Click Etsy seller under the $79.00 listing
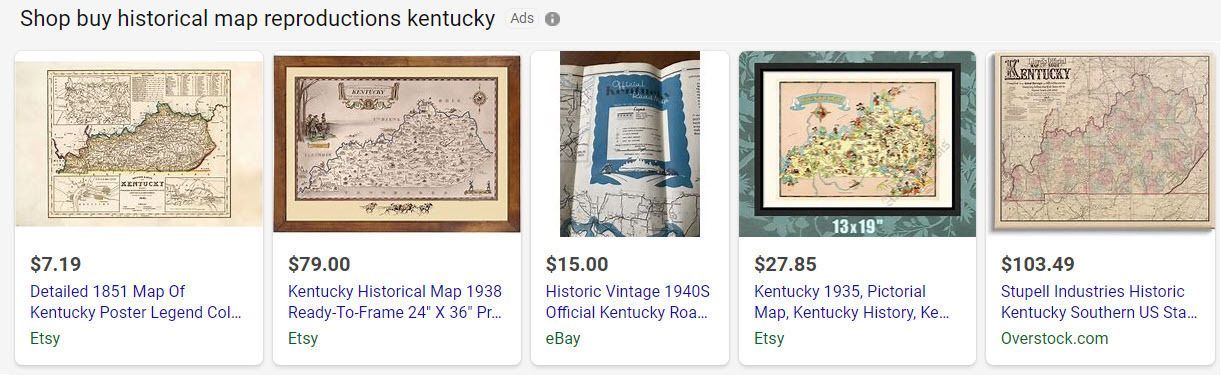1221x375 pixels. pyautogui.click(x=303, y=339)
